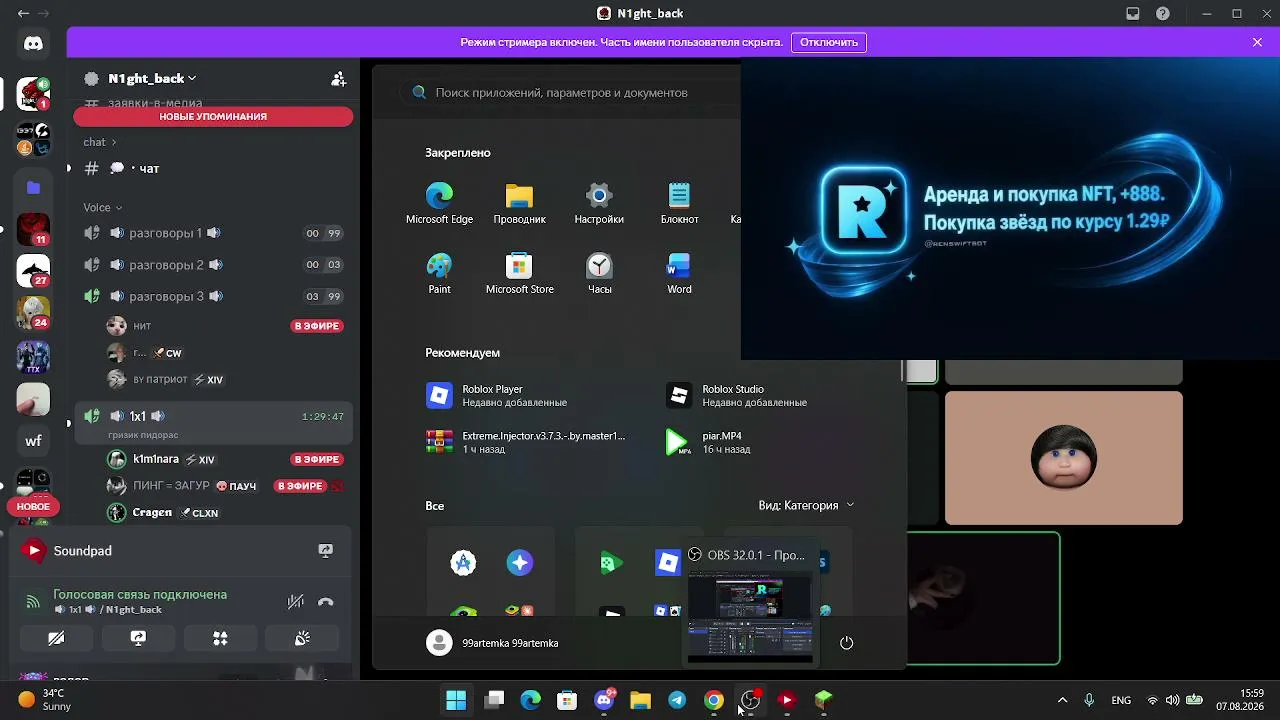Select the 1x1 voice channel
Image resolution: width=1280 pixels, height=720 pixels.
tap(213, 423)
